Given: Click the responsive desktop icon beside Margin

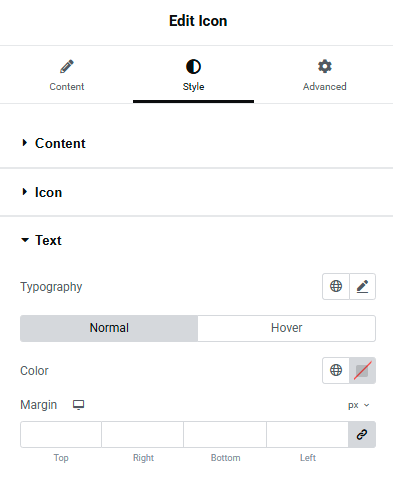Looking at the screenshot, I should coord(79,405).
